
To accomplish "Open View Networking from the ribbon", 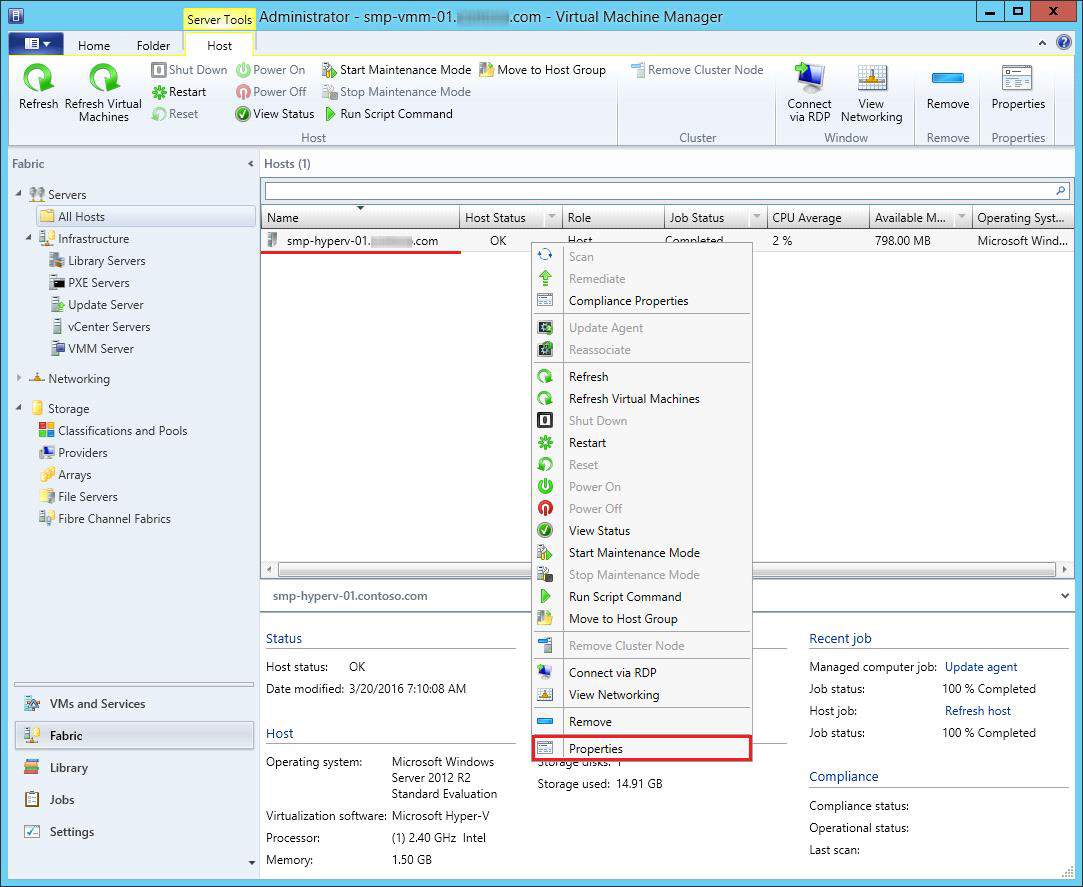I will click(x=871, y=79).
